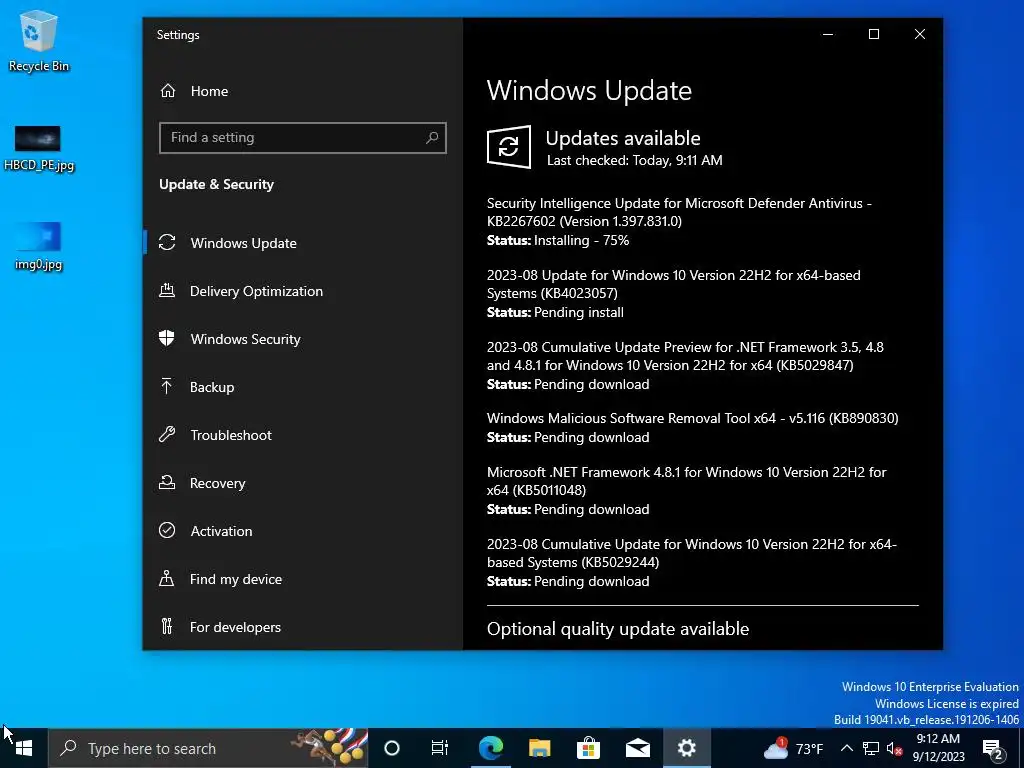The image size is (1024, 768).
Task: Click the 'Windows Update' page title
Action: pos(589,90)
